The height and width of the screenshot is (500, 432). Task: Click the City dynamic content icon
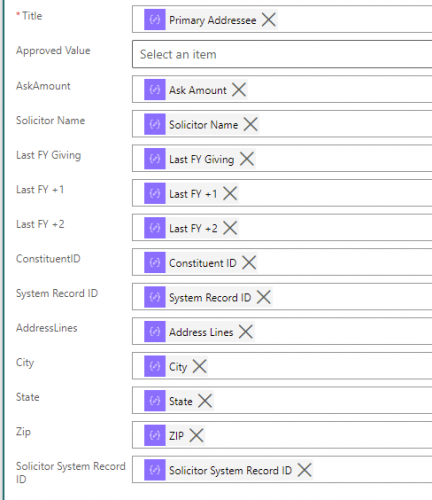[155, 366]
